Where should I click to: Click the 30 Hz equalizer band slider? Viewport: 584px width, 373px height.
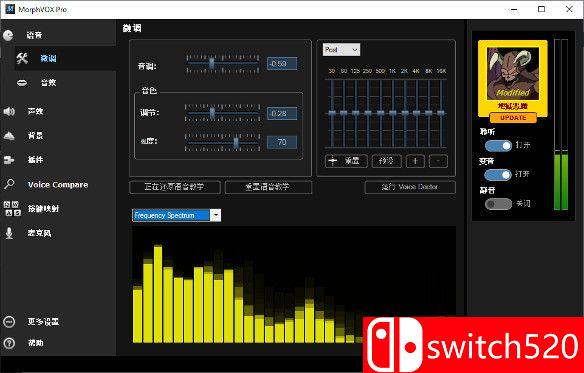point(331,113)
